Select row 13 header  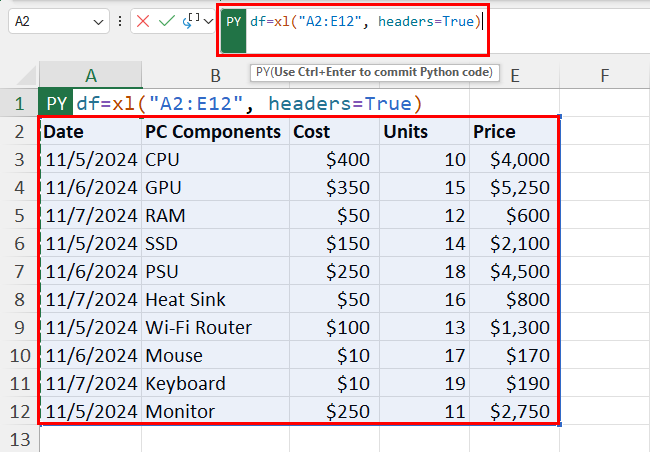[x=19, y=439]
